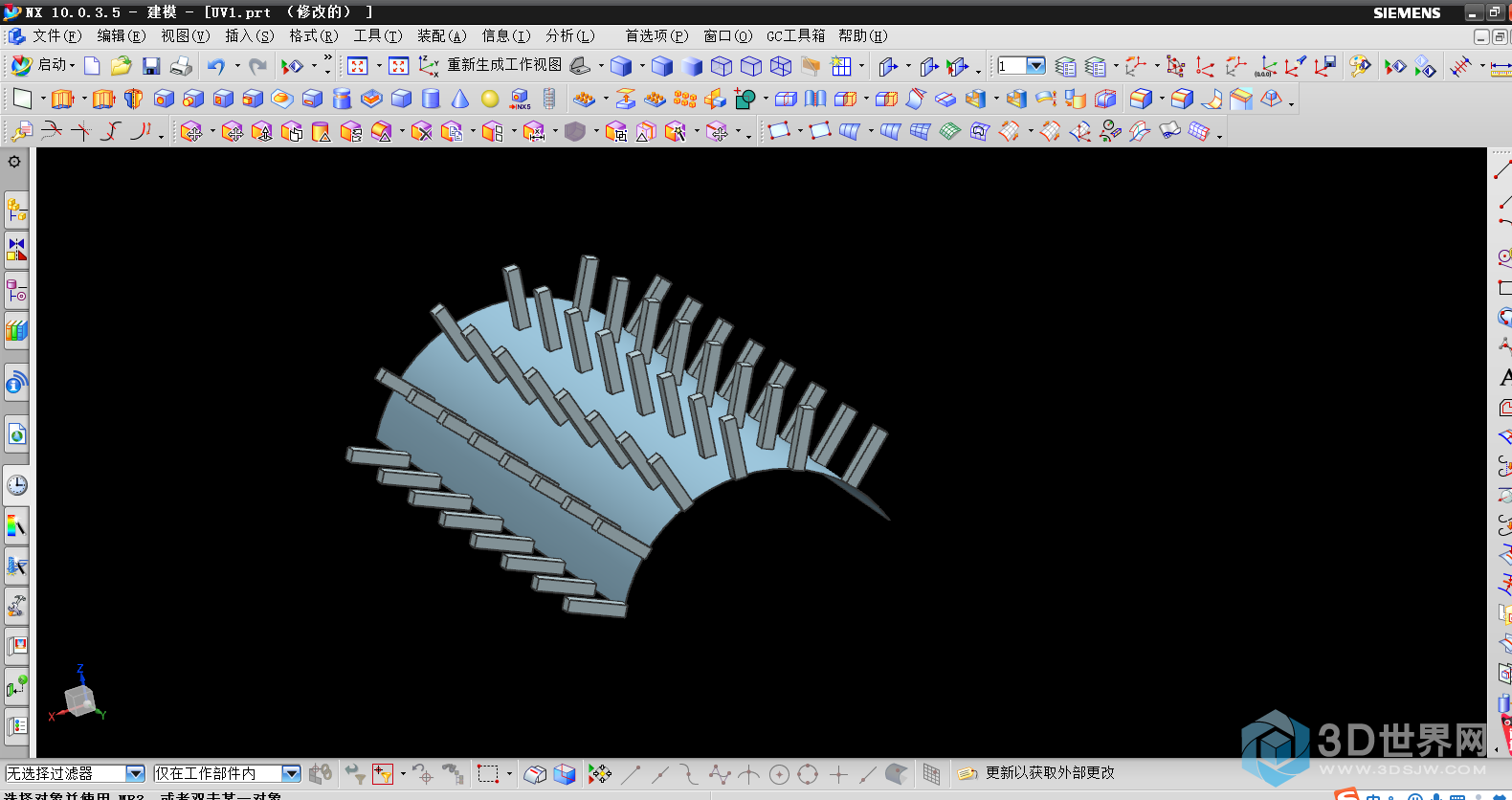Viewport: 1512px width, 800px height.
Task: Select the yellow Sphere primitive icon
Action: coord(490,99)
